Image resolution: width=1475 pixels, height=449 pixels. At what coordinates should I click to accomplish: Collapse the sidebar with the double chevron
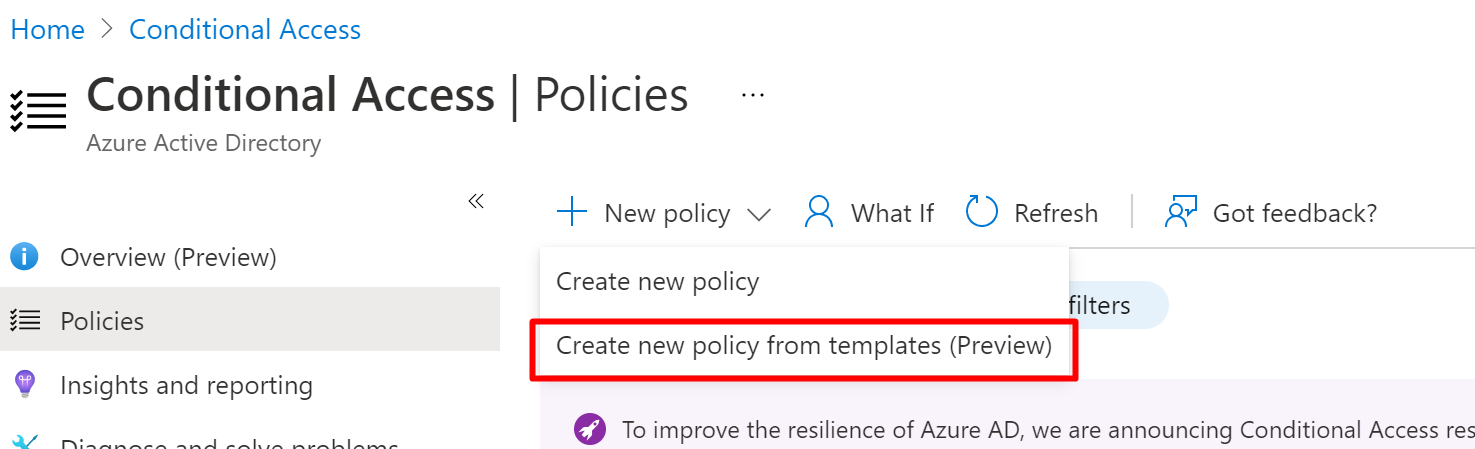point(476,201)
